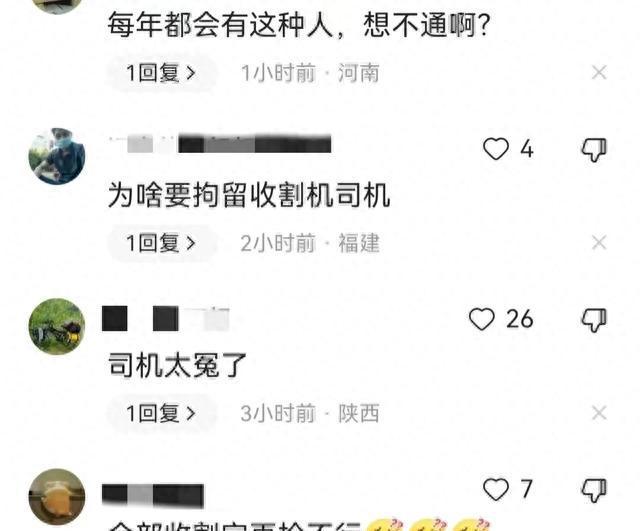Select comment text 每年都会有这种人
This screenshot has width=640, height=531.
pyautogui.click(x=221, y=25)
